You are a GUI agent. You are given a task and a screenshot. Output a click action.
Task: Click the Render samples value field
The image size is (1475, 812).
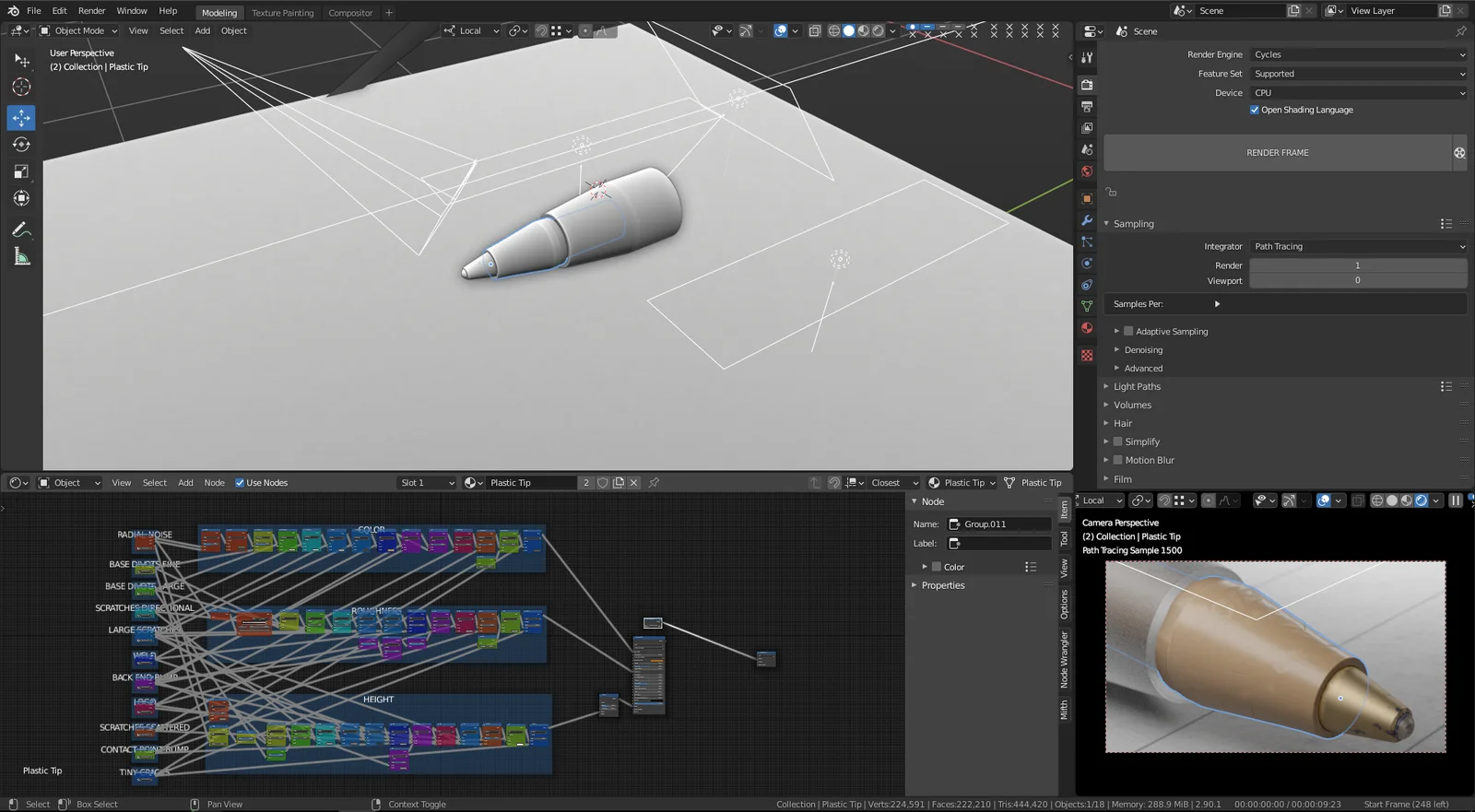1358,265
